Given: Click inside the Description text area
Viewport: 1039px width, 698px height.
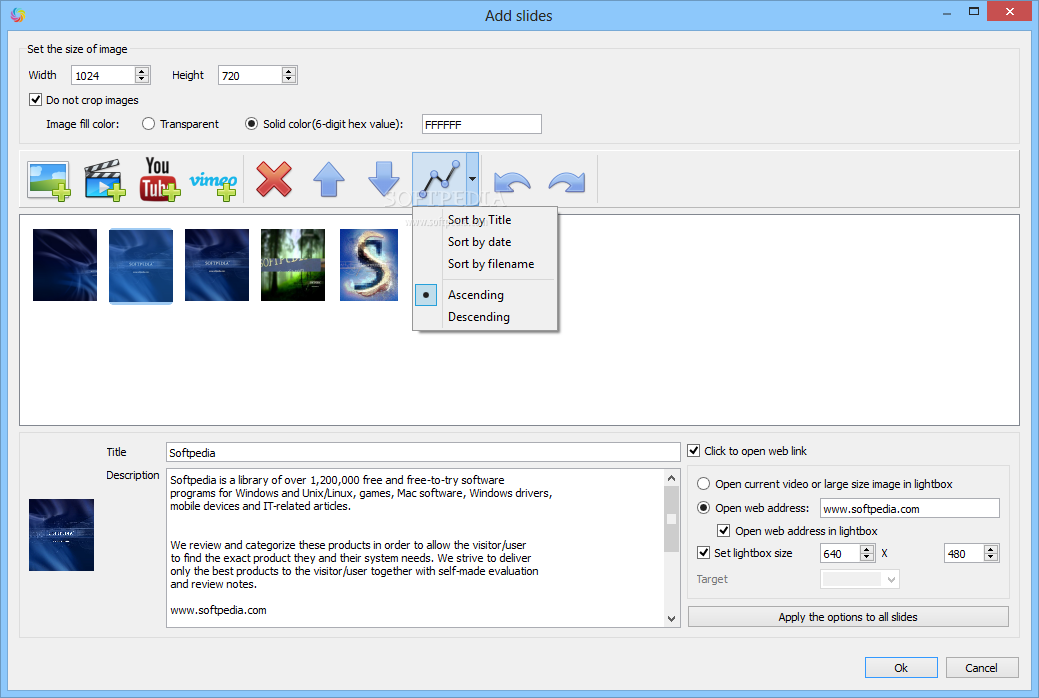Looking at the screenshot, I should tap(415, 548).
